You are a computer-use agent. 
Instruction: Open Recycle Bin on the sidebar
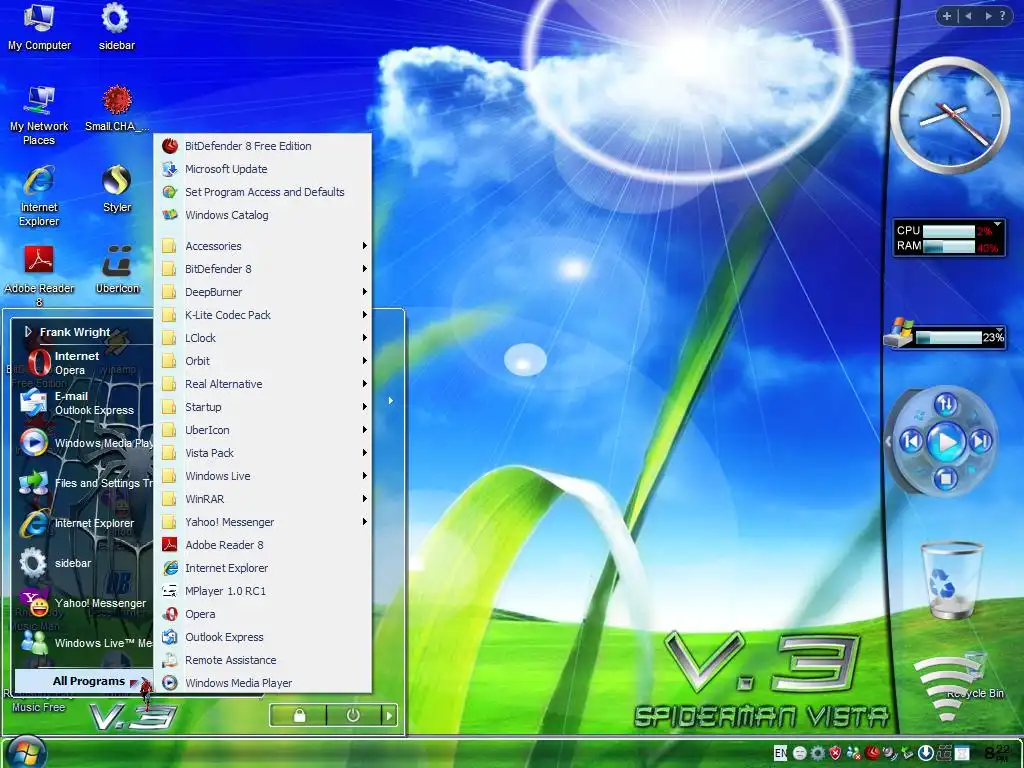click(952, 581)
